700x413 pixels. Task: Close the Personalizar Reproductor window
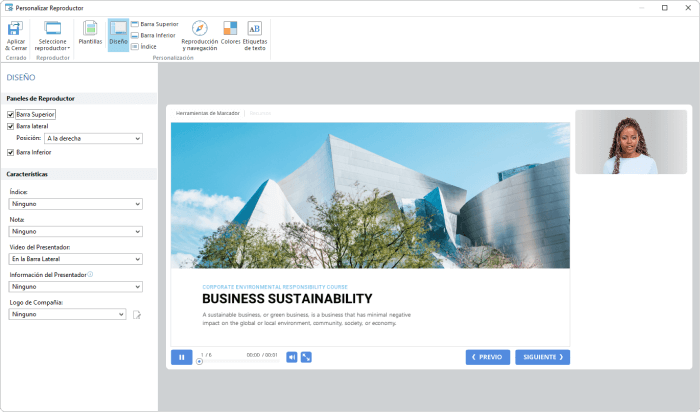point(688,8)
